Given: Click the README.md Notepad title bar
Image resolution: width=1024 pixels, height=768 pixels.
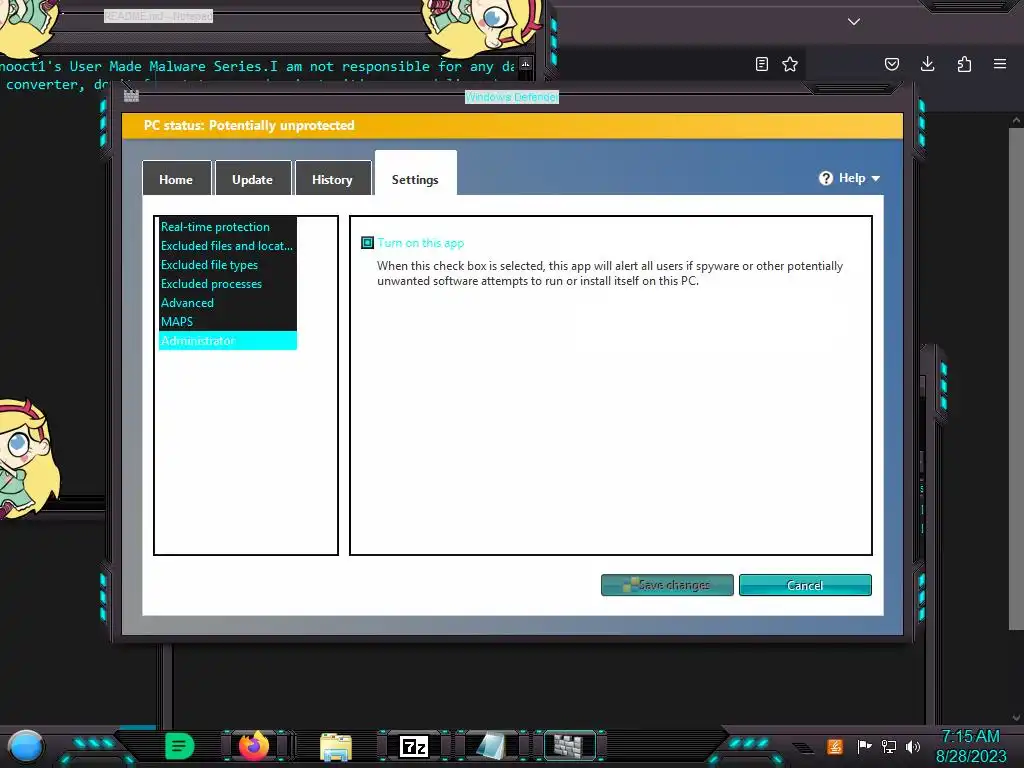Looking at the screenshot, I should 158,16.
